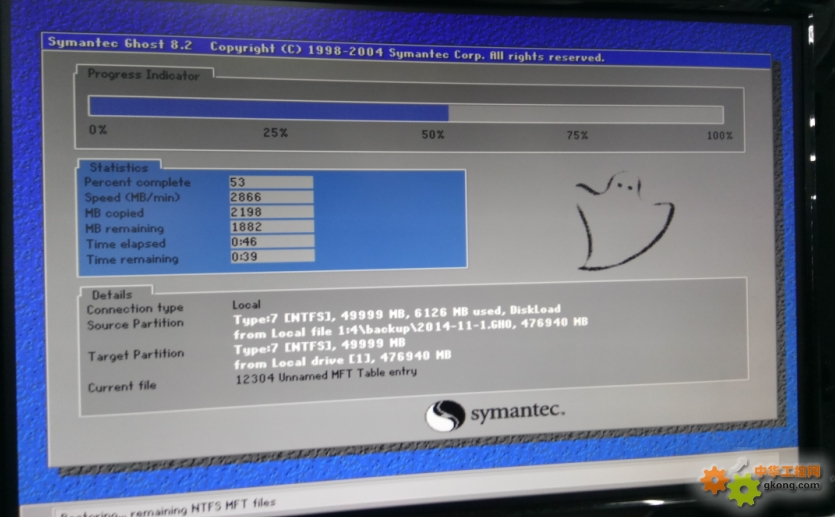835x517 pixels.
Task: Click the 'Connection type' label
Action: click(135, 309)
